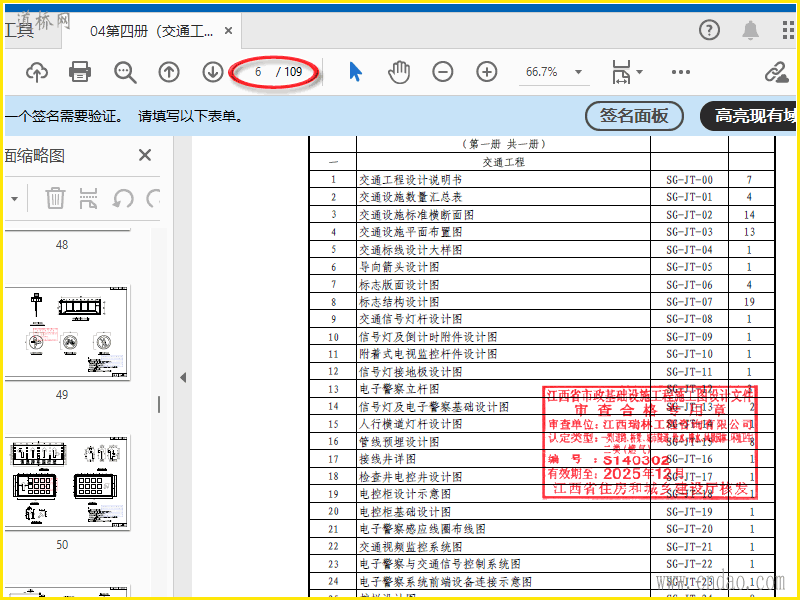Click row 信号灯接地板设计图

coord(541,371)
